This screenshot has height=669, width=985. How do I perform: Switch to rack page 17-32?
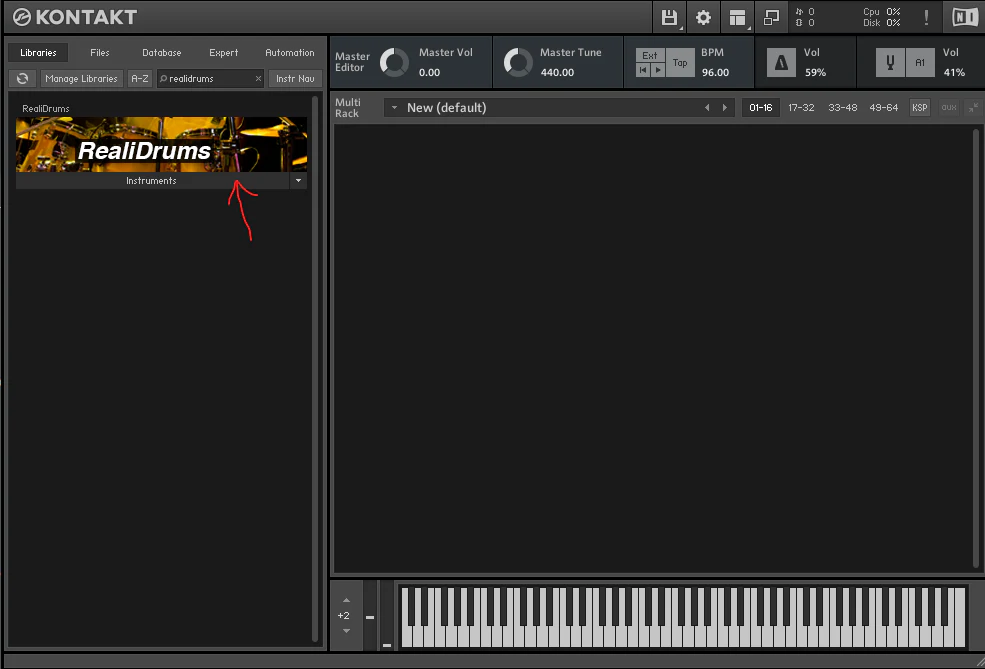click(x=801, y=107)
